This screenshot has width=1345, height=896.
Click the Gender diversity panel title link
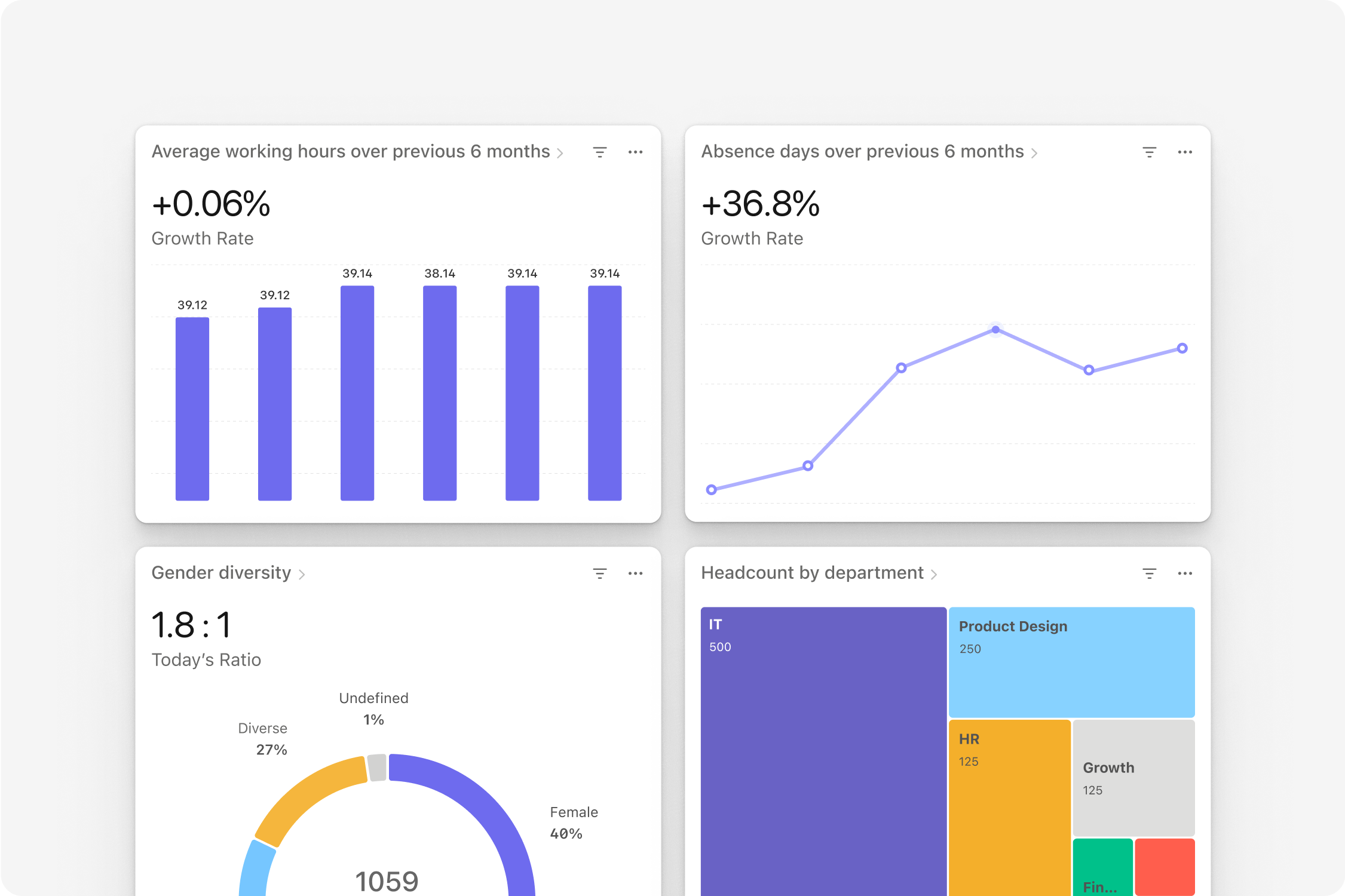point(222,572)
